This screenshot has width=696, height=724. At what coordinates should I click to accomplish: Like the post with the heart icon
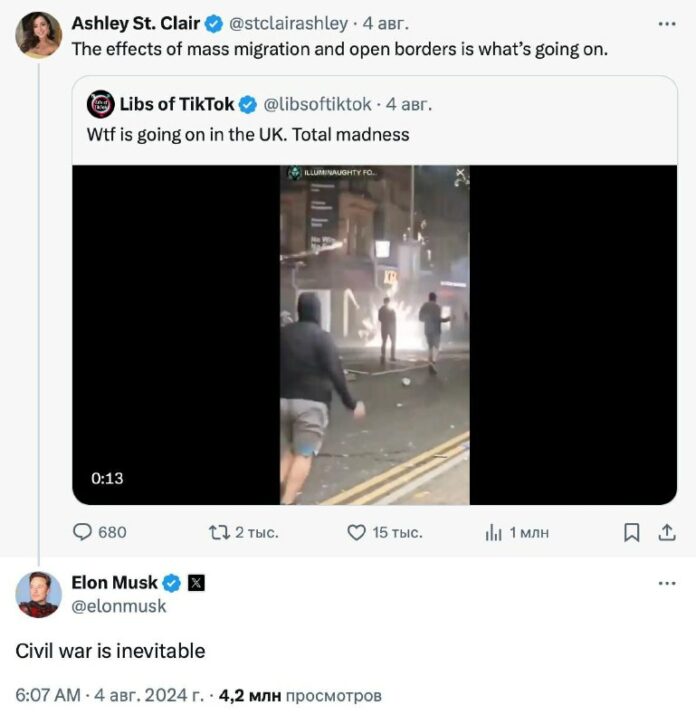pos(356,533)
